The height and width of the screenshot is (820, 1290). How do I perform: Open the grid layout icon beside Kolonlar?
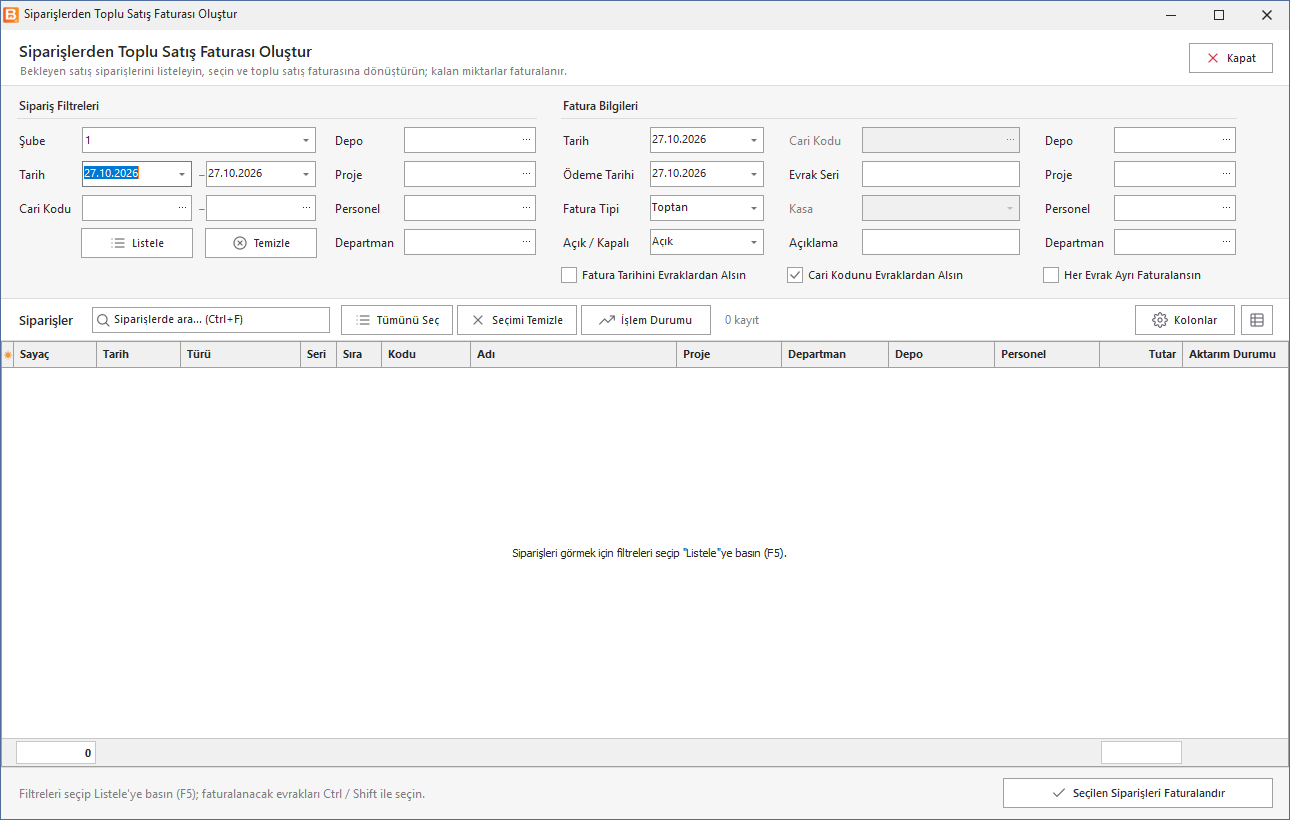(x=1257, y=320)
